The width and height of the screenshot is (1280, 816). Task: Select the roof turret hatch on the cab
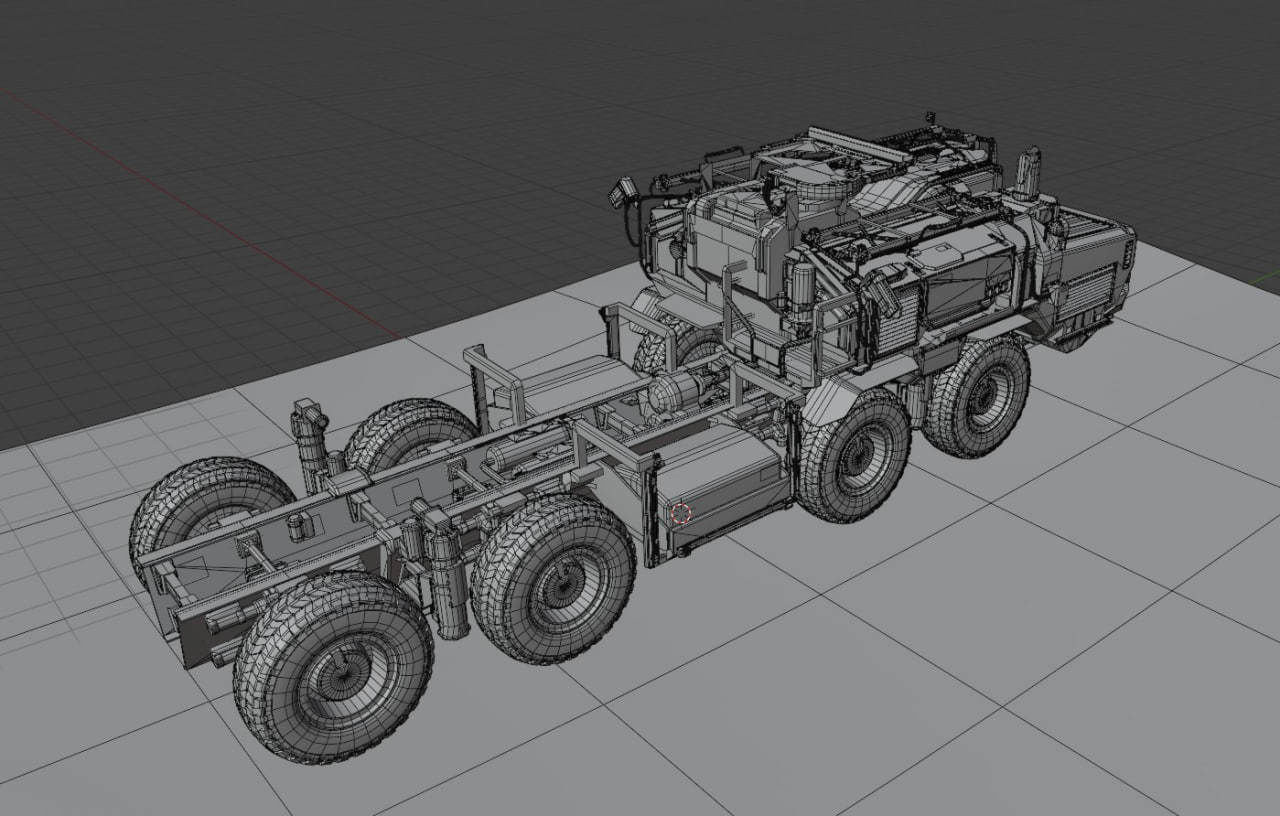tap(820, 184)
